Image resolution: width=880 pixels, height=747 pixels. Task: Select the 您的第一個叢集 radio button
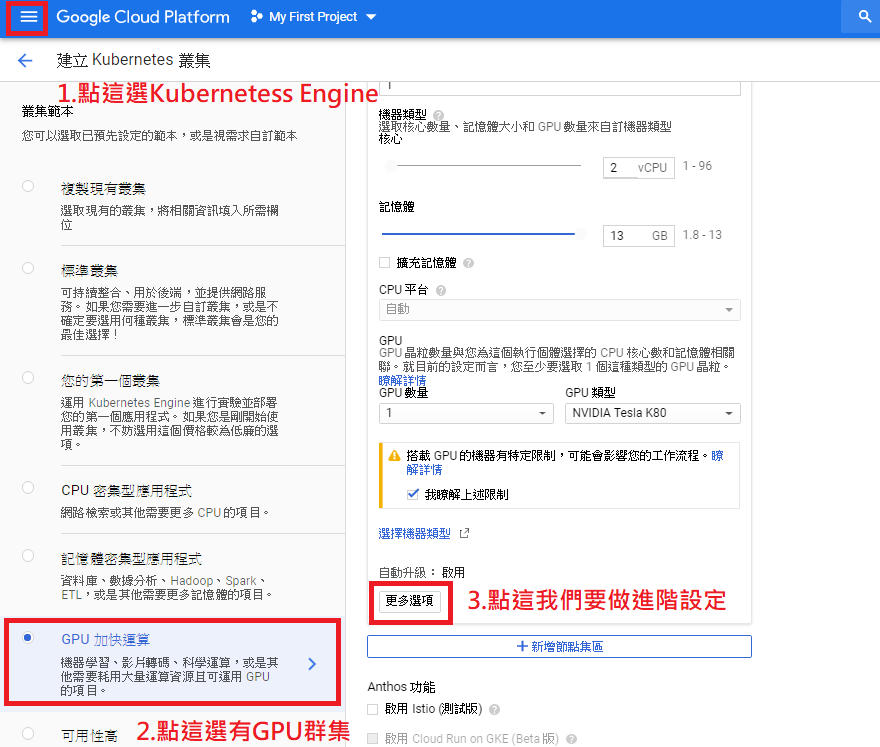tap(28, 378)
